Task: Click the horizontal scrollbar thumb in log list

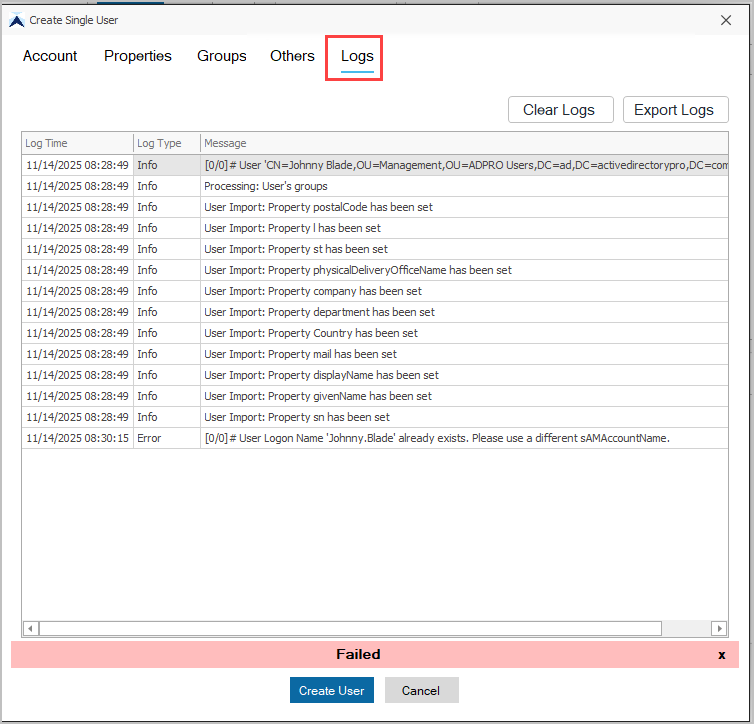Action: coord(350,628)
